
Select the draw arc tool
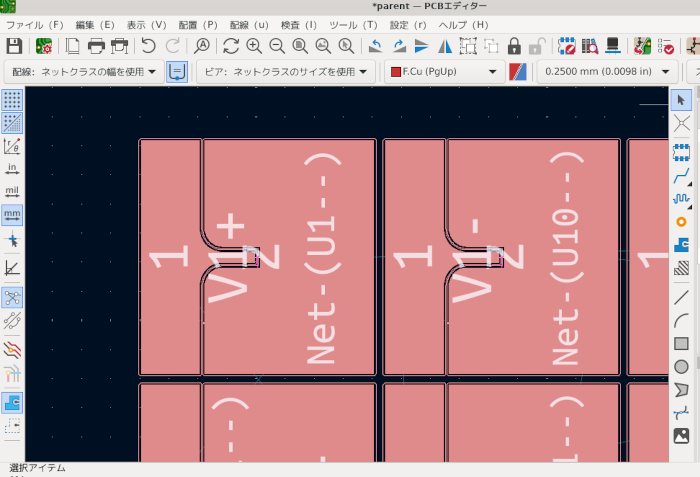tap(681, 320)
